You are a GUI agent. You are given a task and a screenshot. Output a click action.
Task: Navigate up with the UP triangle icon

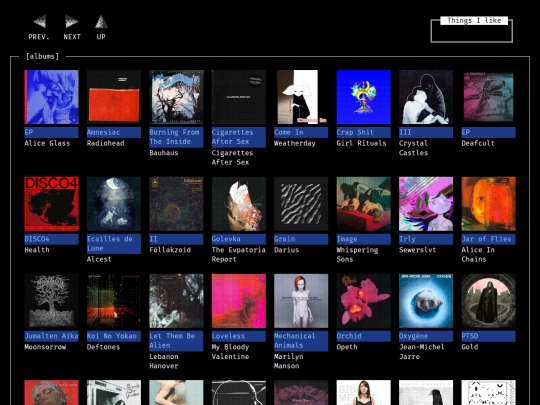pos(101,22)
